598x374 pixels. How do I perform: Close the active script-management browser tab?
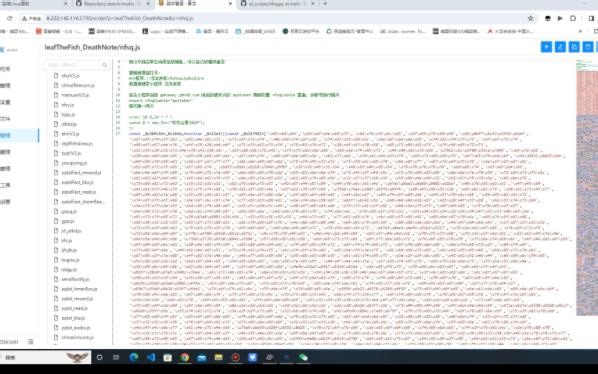[230, 3]
